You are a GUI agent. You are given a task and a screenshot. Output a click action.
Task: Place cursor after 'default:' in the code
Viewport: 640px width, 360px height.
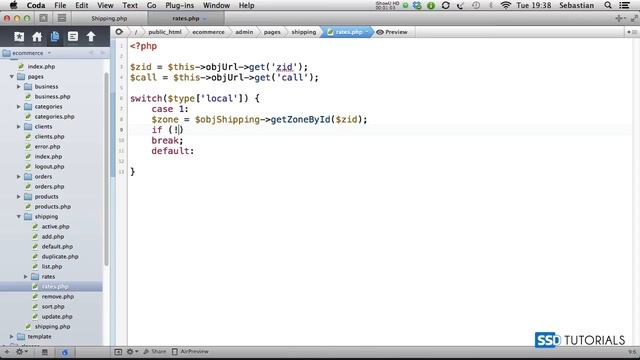(x=195, y=151)
